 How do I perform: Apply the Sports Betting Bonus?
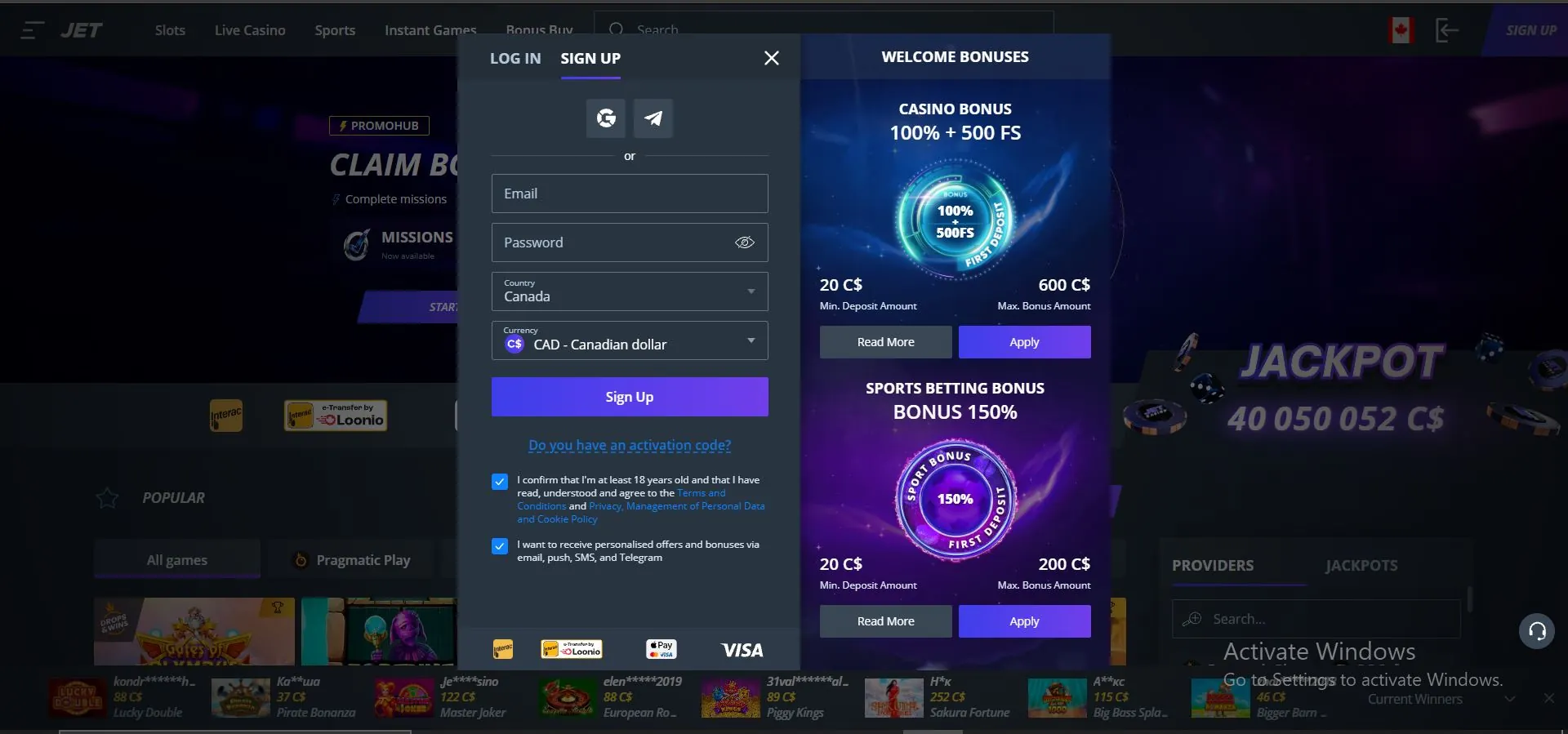click(1025, 621)
